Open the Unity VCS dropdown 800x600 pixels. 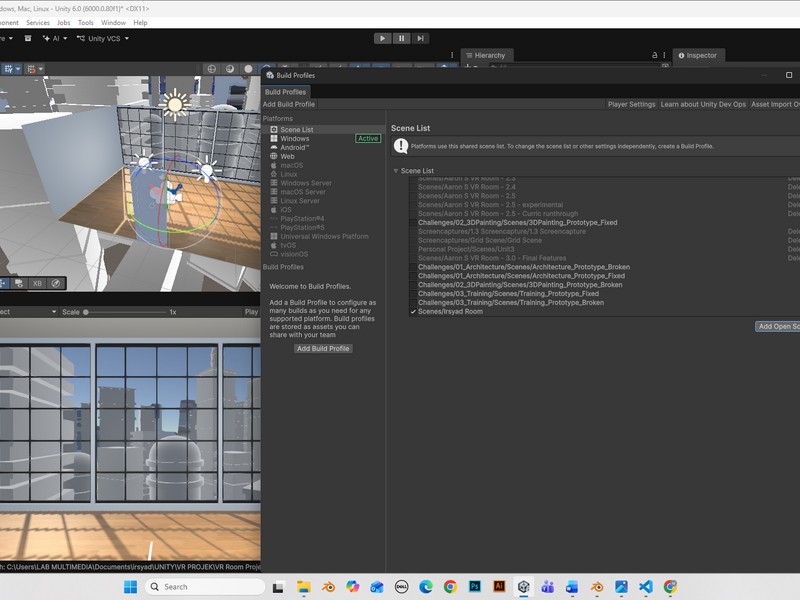click(103, 38)
